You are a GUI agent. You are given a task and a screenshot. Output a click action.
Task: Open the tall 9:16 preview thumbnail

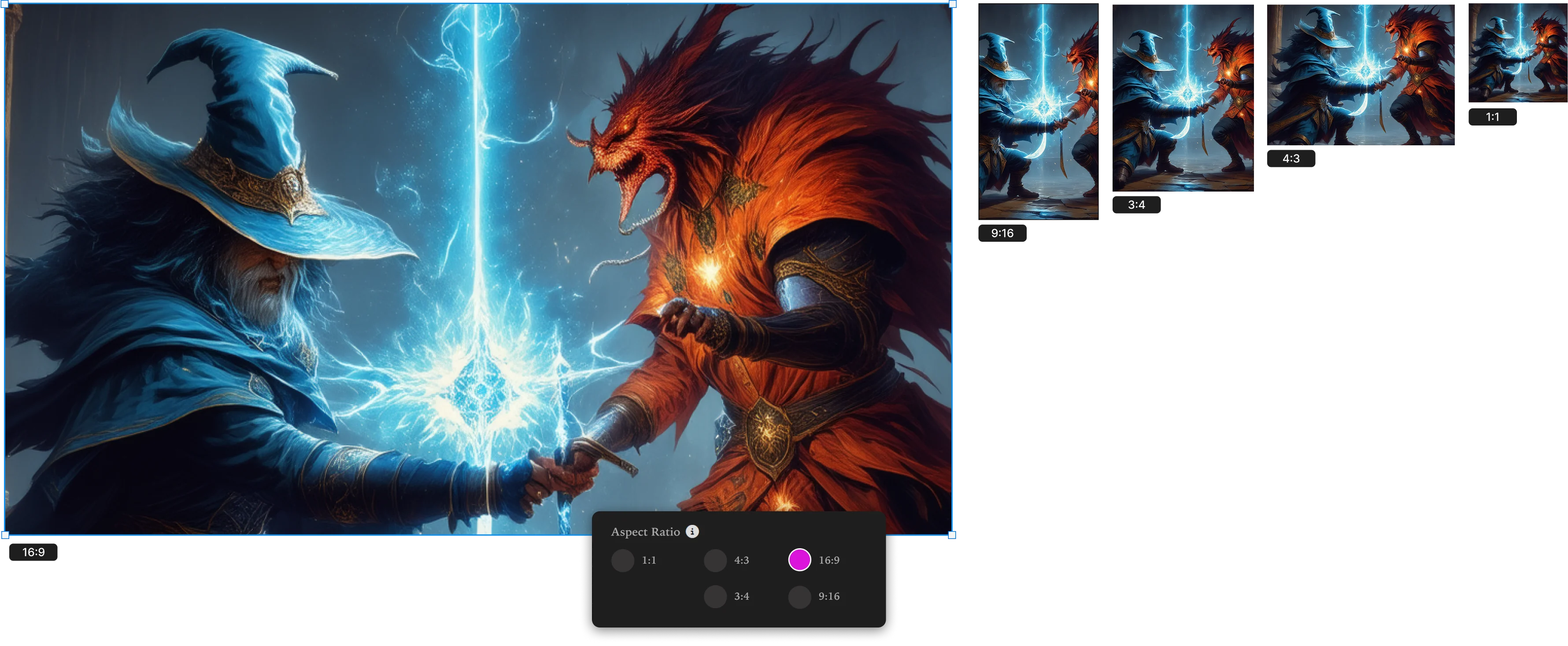pos(1038,111)
